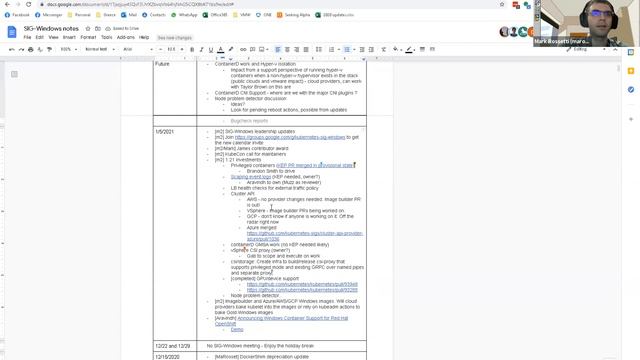This screenshot has width=640, height=360.
Task: Click the Decrease indent icon
Action: [x=362, y=49]
